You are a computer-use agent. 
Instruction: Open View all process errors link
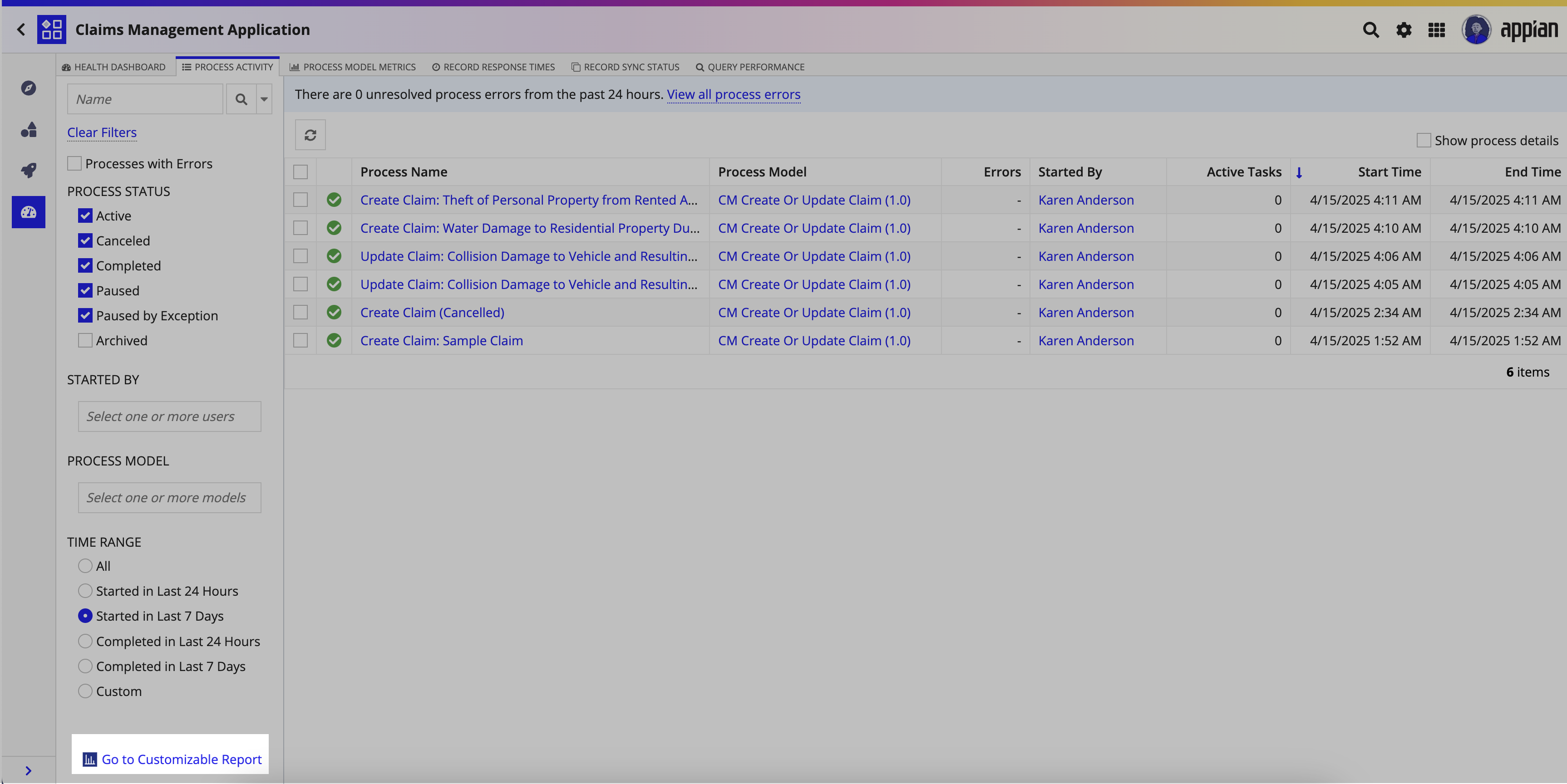pyautogui.click(x=734, y=94)
